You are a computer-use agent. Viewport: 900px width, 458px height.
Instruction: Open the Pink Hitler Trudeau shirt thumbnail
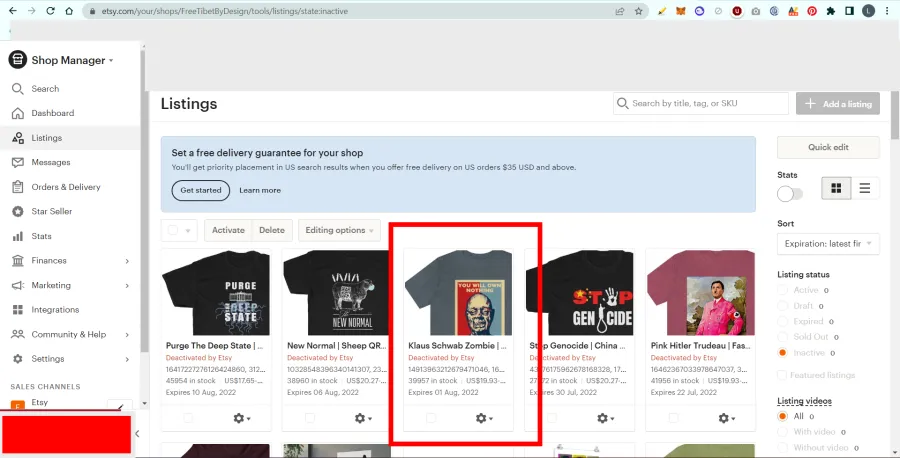(x=700, y=292)
